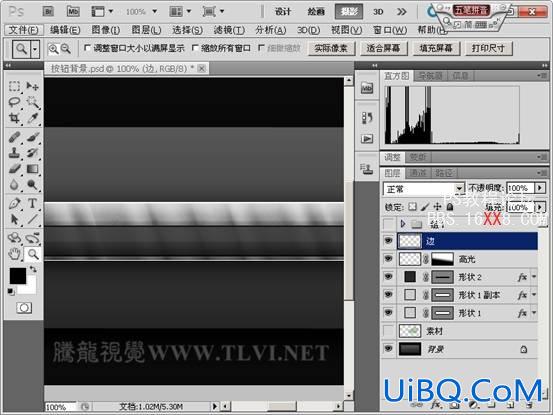Show the 素材 layer
Image resolution: width=553 pixels, height=415 pixels.
[388, 331]
